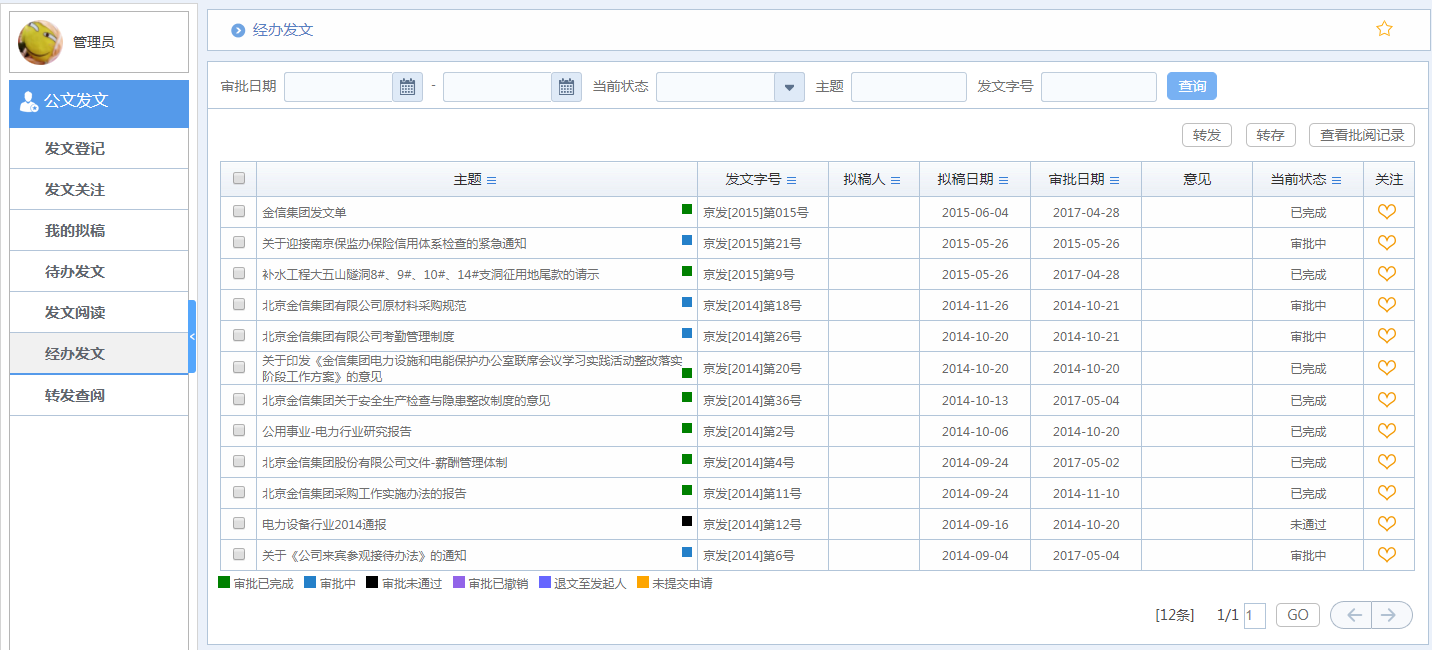Image resolution: width=1432 pixels, height=650 pixels.
Task: Open the sort menu on the 主题 column header
Action: click(x=492, y=178)
